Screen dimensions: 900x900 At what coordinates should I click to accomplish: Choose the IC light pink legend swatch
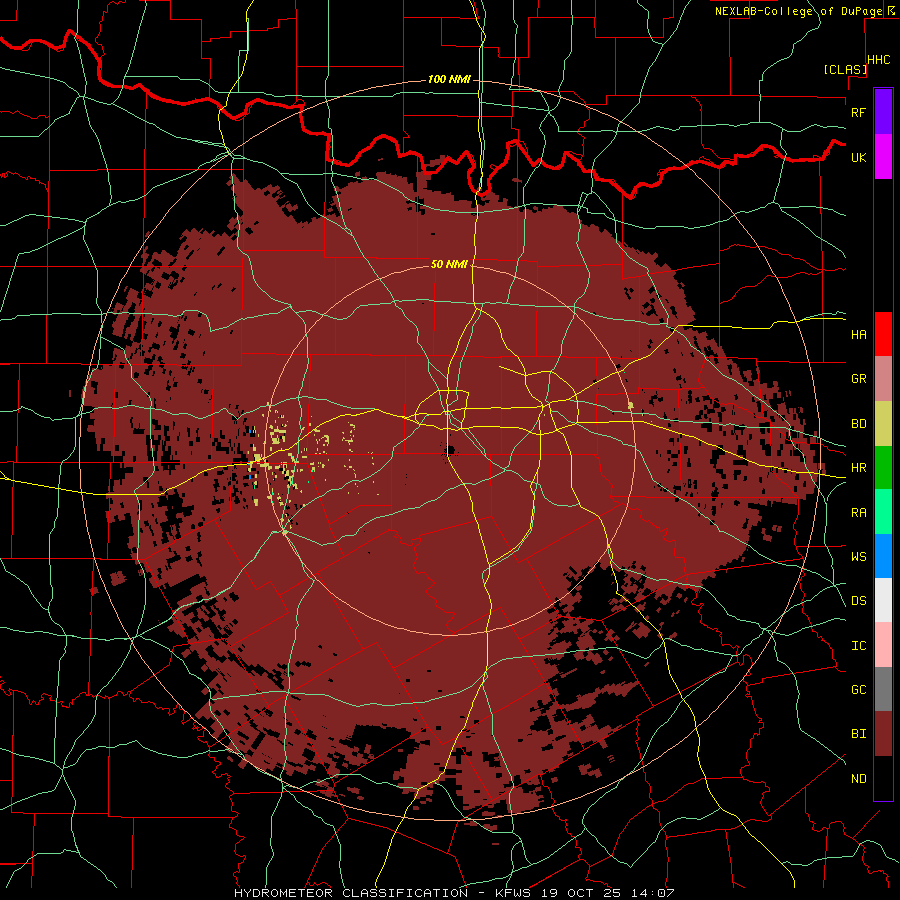[x=883, y=645]
